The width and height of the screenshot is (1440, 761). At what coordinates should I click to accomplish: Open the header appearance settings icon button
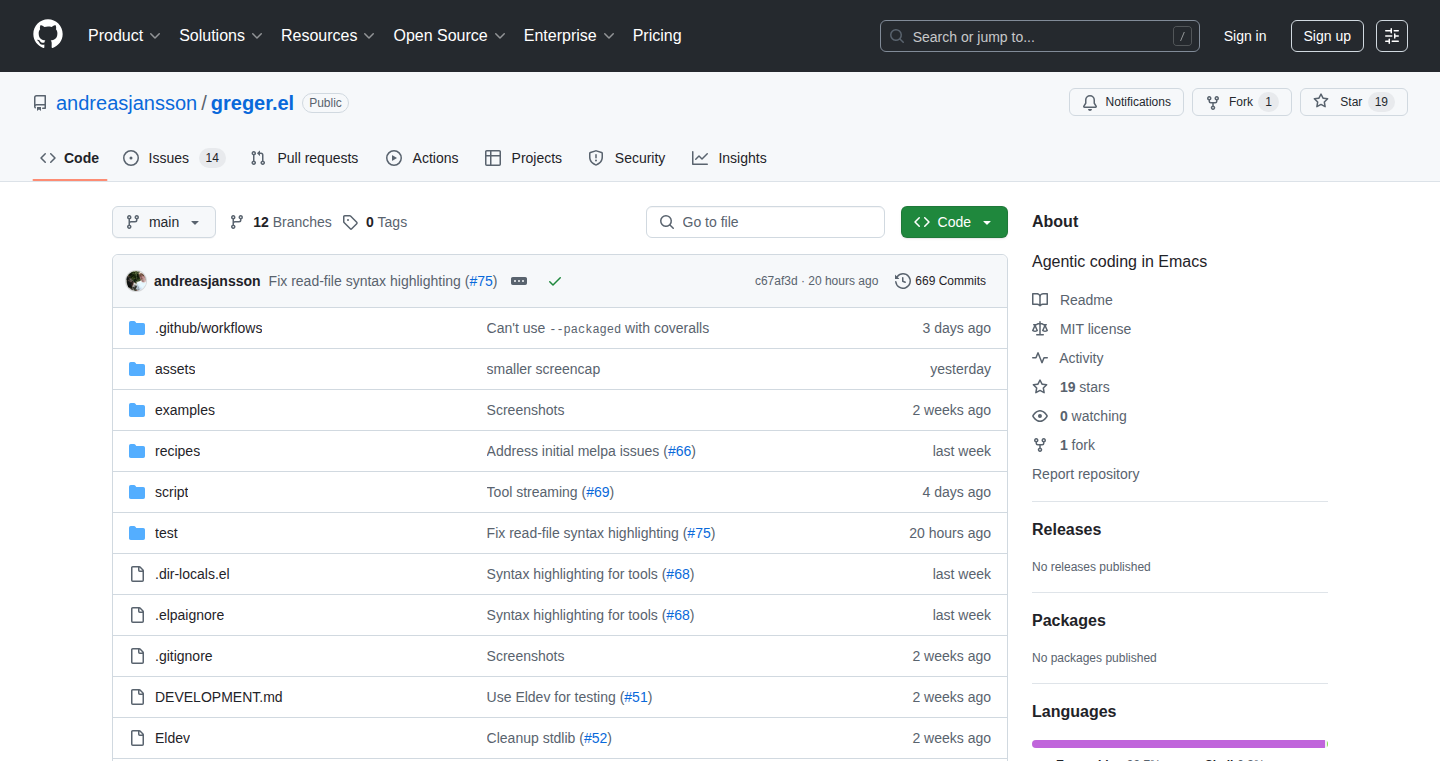point(1392,36)
